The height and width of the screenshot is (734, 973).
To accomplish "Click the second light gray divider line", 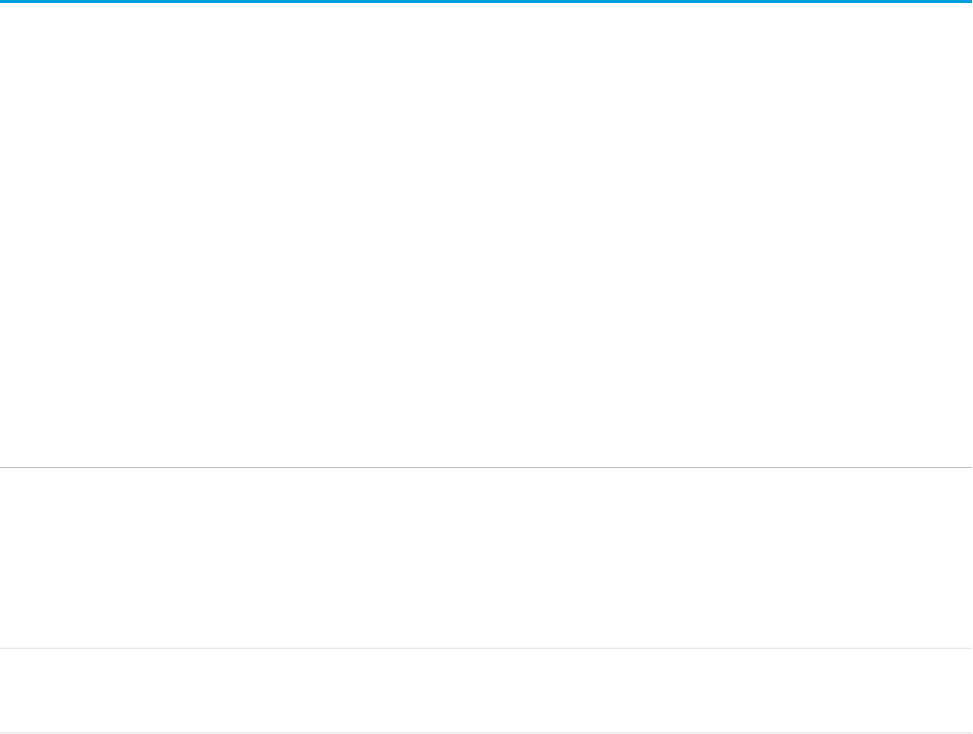I will tap(486, 648).
